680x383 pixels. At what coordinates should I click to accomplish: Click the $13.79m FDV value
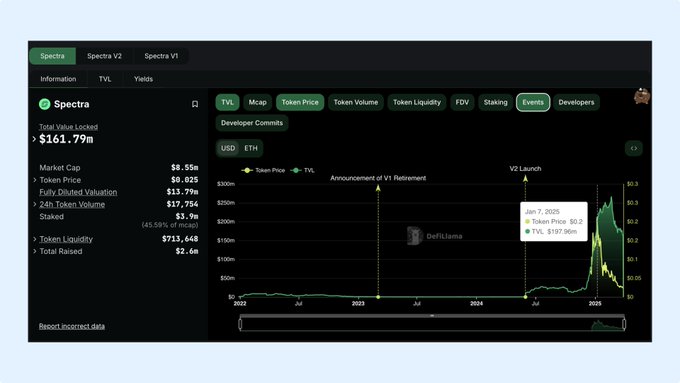(182, 192)
